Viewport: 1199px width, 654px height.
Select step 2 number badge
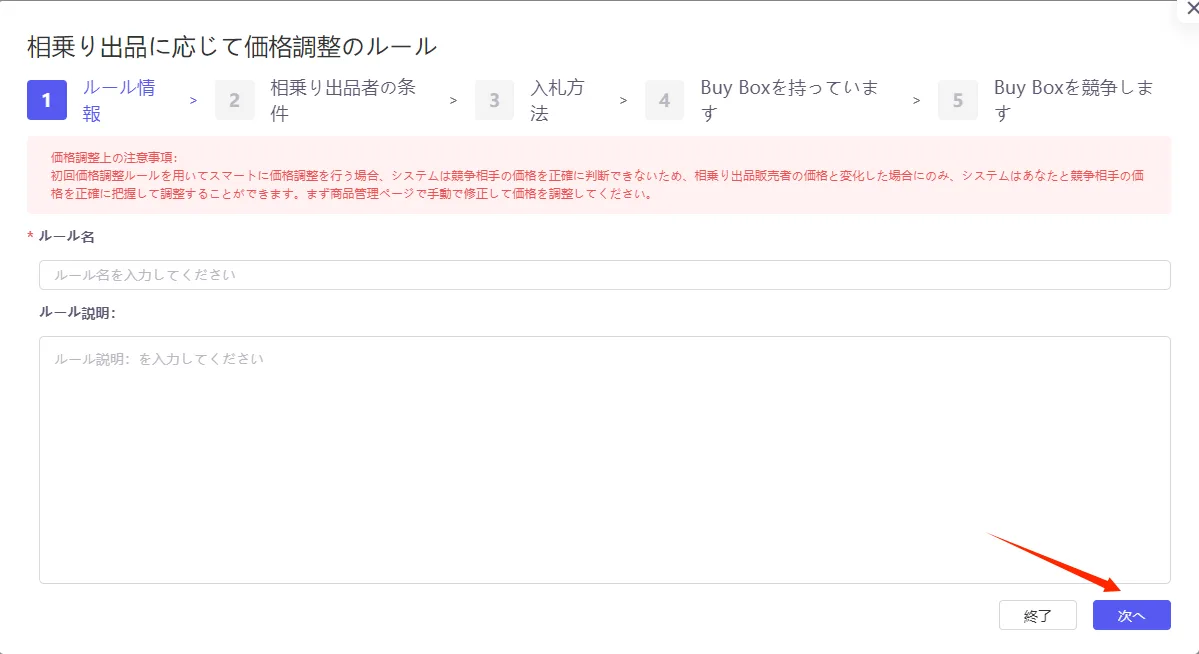click(x=235, y=100)
